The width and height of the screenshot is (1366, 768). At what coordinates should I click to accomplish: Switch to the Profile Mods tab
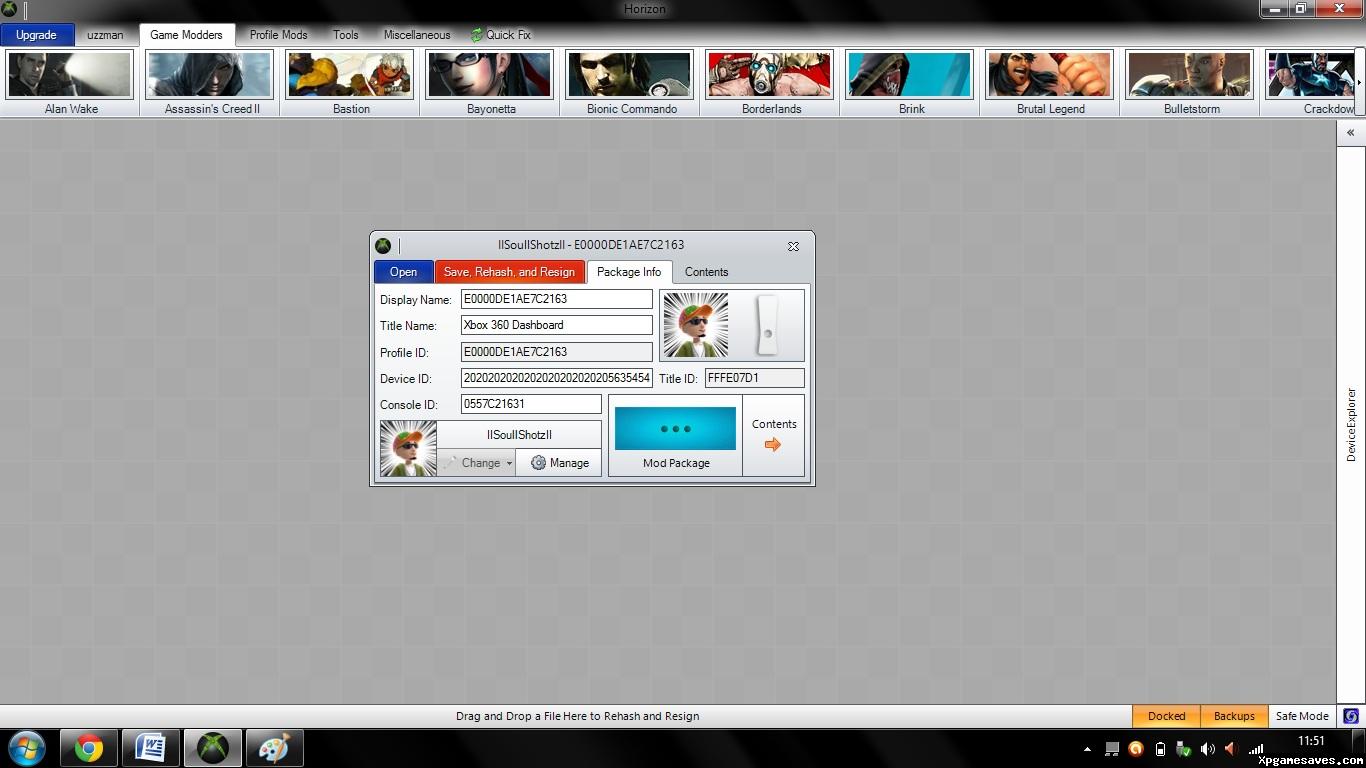[x=278, y=35]
